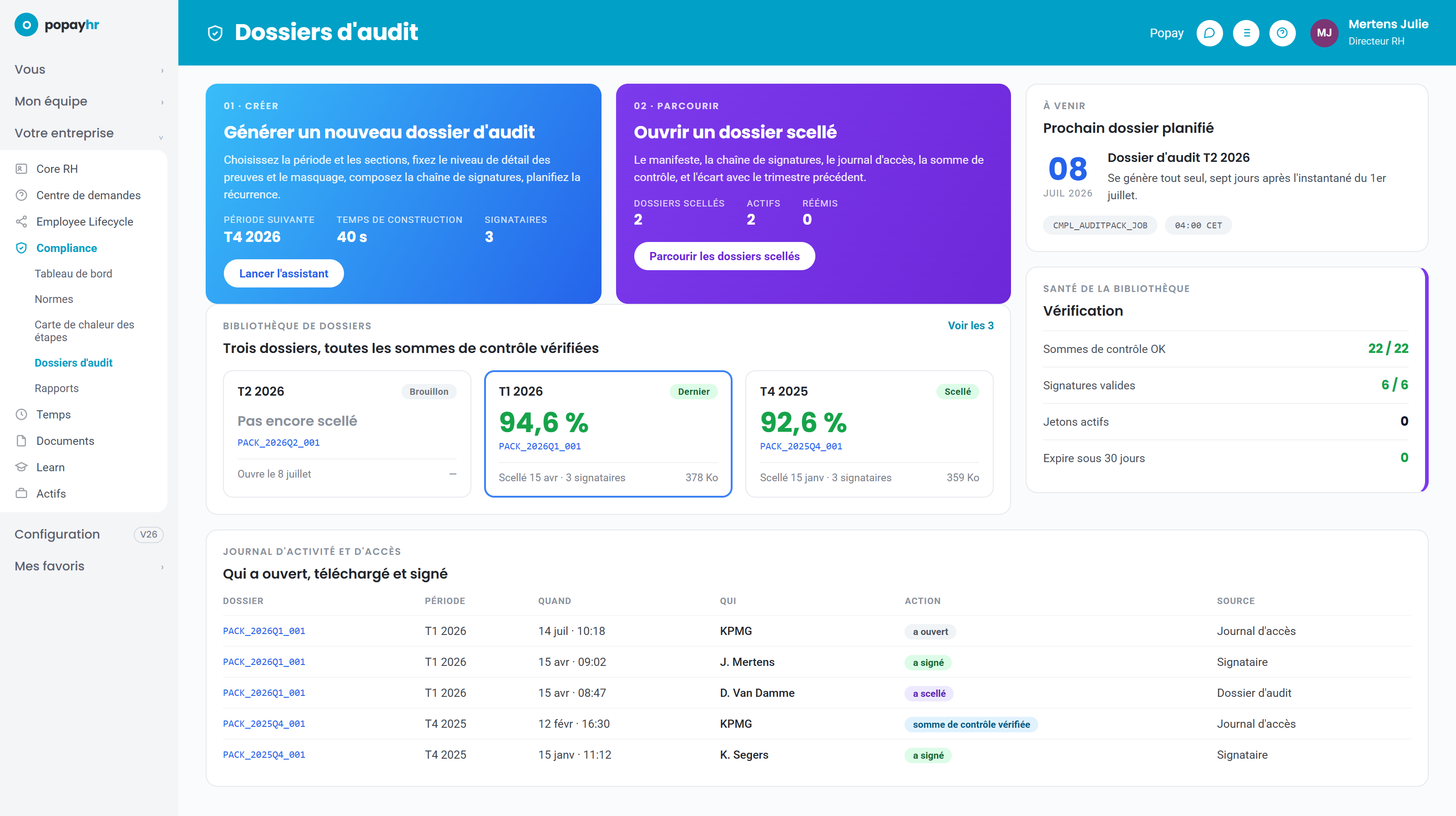The width and height of the screenshot is (1456, 816).
Task: Click the Voir les 3 link
Action: [x=971, y=326]
